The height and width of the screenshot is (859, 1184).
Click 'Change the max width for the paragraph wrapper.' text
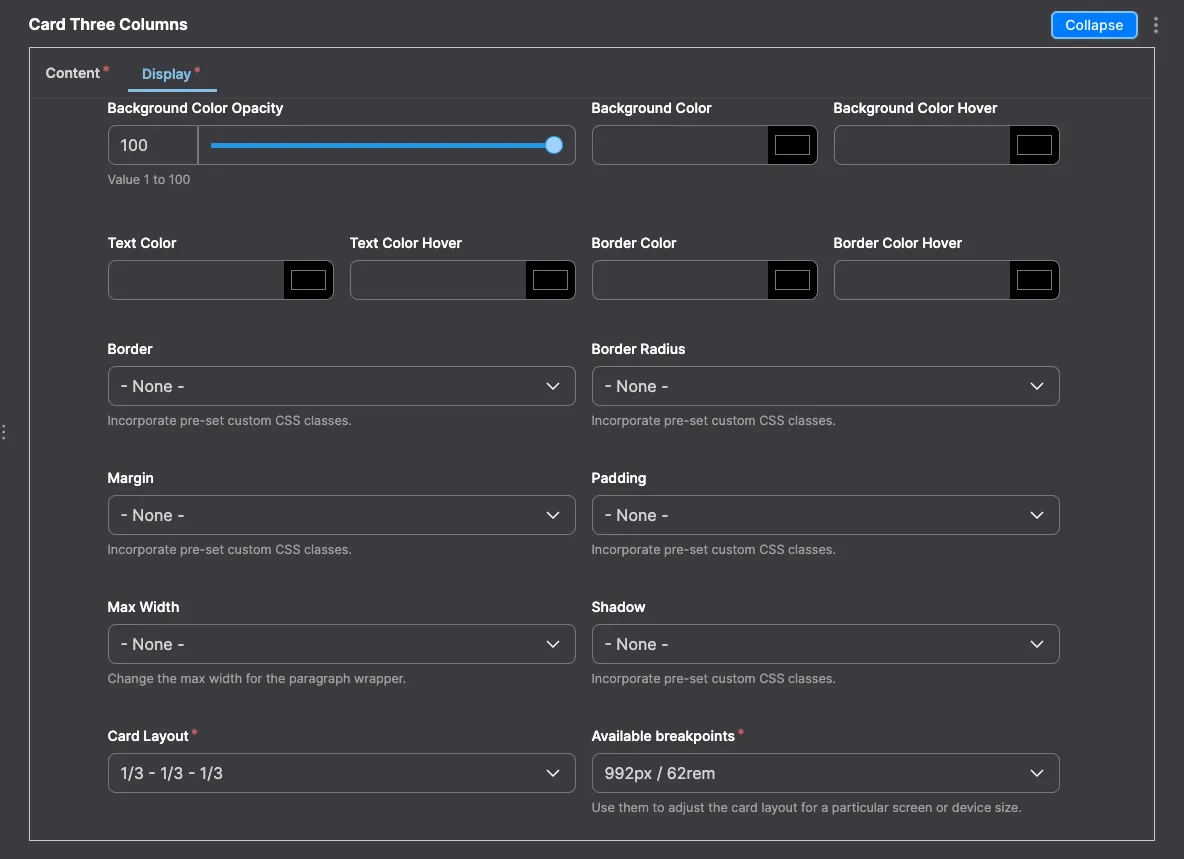pyautogui.click(x=257, y=679)
